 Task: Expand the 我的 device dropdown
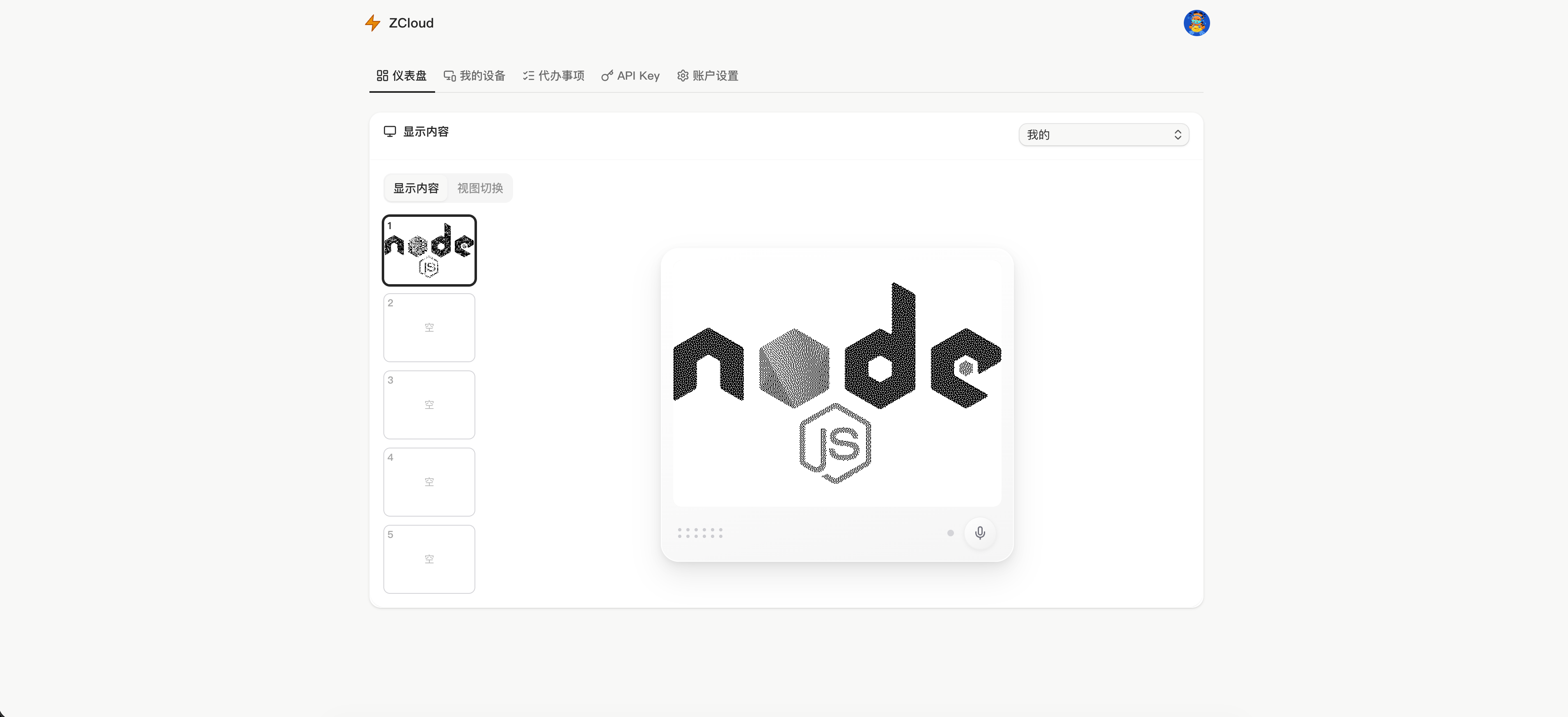(1104, 135)
